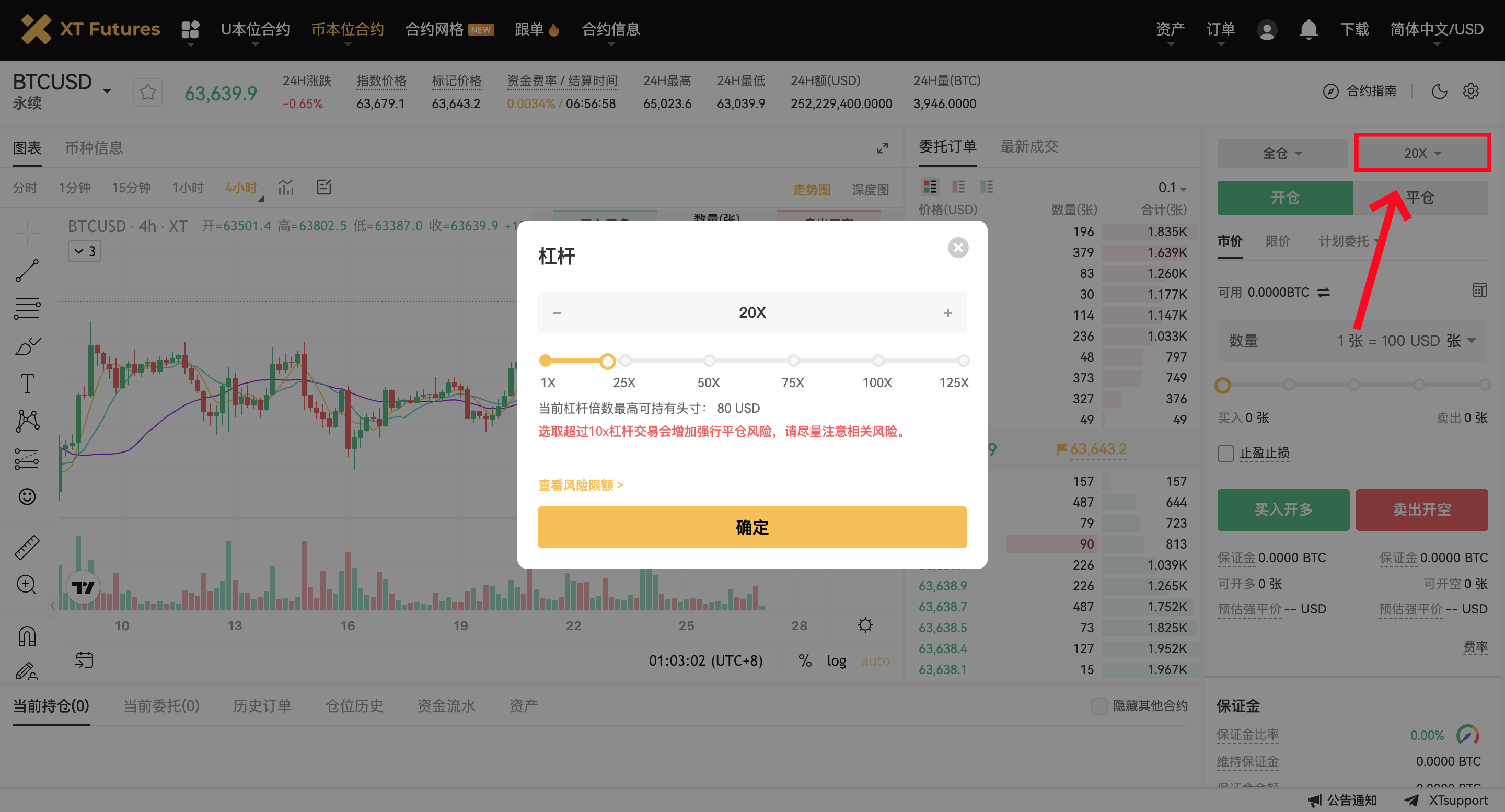Open quantity unit 张 dropdown
Image resolution: width=1505 pixels, height=812 pixels.
click(1461, 341)
